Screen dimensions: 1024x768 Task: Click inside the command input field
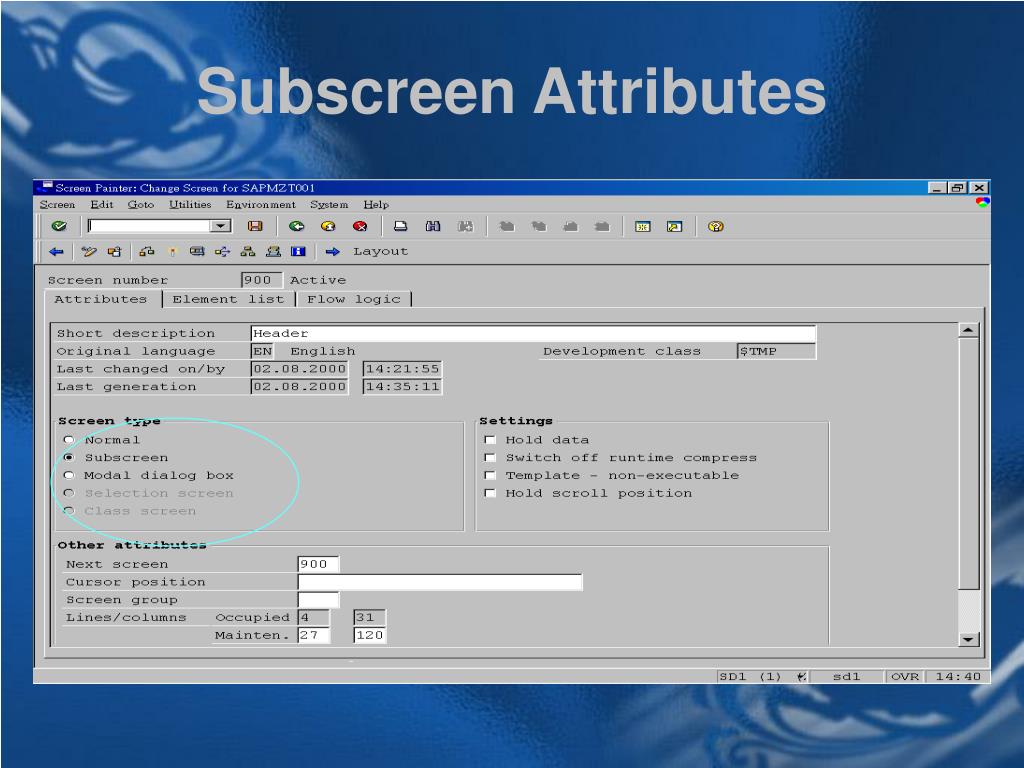coord(150,226)
